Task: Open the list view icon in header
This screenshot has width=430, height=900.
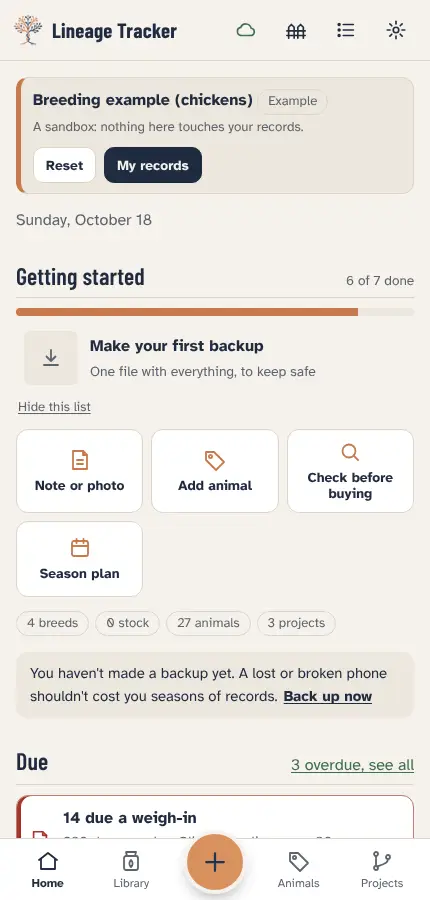Action: click(x=346, y=30)
